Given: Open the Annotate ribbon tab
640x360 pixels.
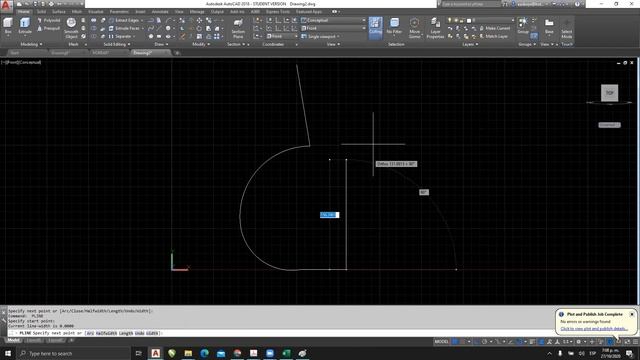Looking at the screenshot, I should pos(160,12).
